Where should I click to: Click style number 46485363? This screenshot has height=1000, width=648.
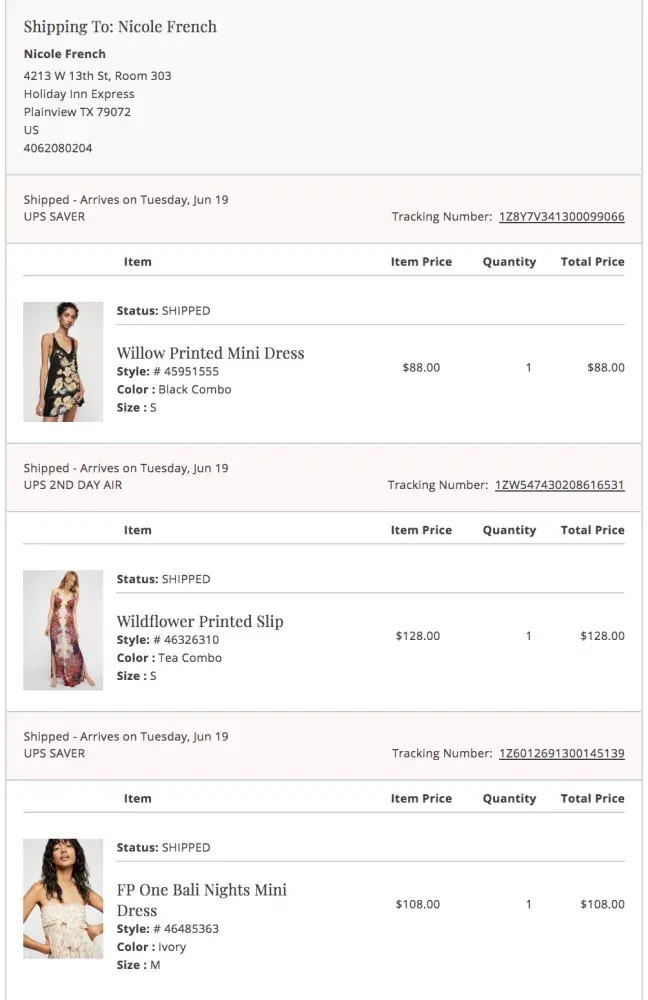[191, 929]
